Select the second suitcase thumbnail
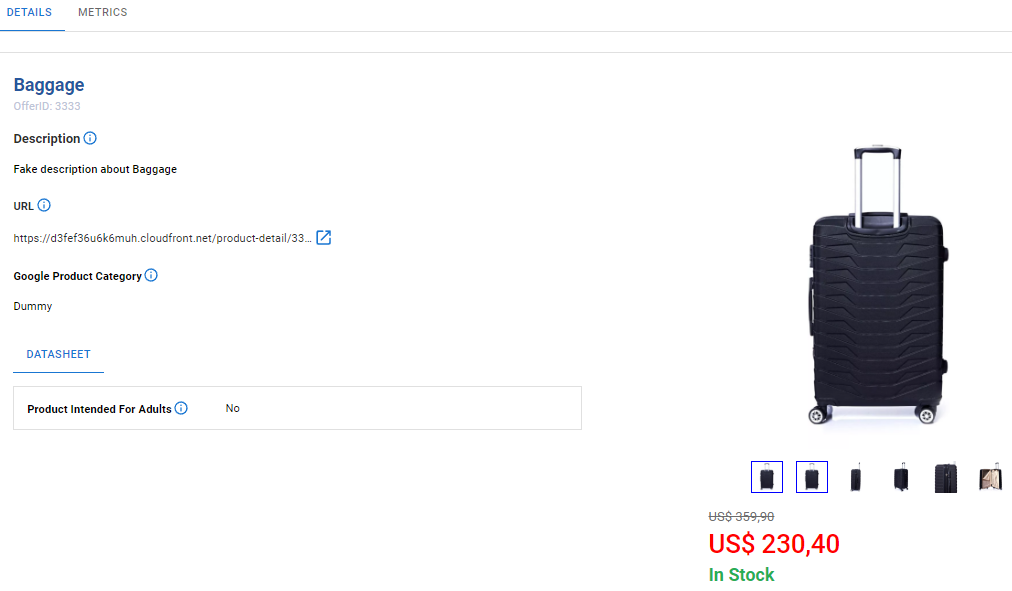The width and height of the screenshot is (1012, 591). (x=812, y=477)
